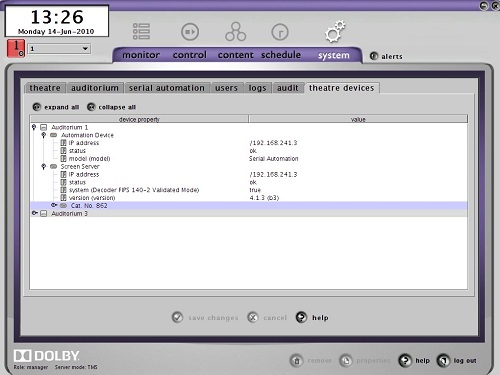Open the control main tab

click(x=189, y=55)
